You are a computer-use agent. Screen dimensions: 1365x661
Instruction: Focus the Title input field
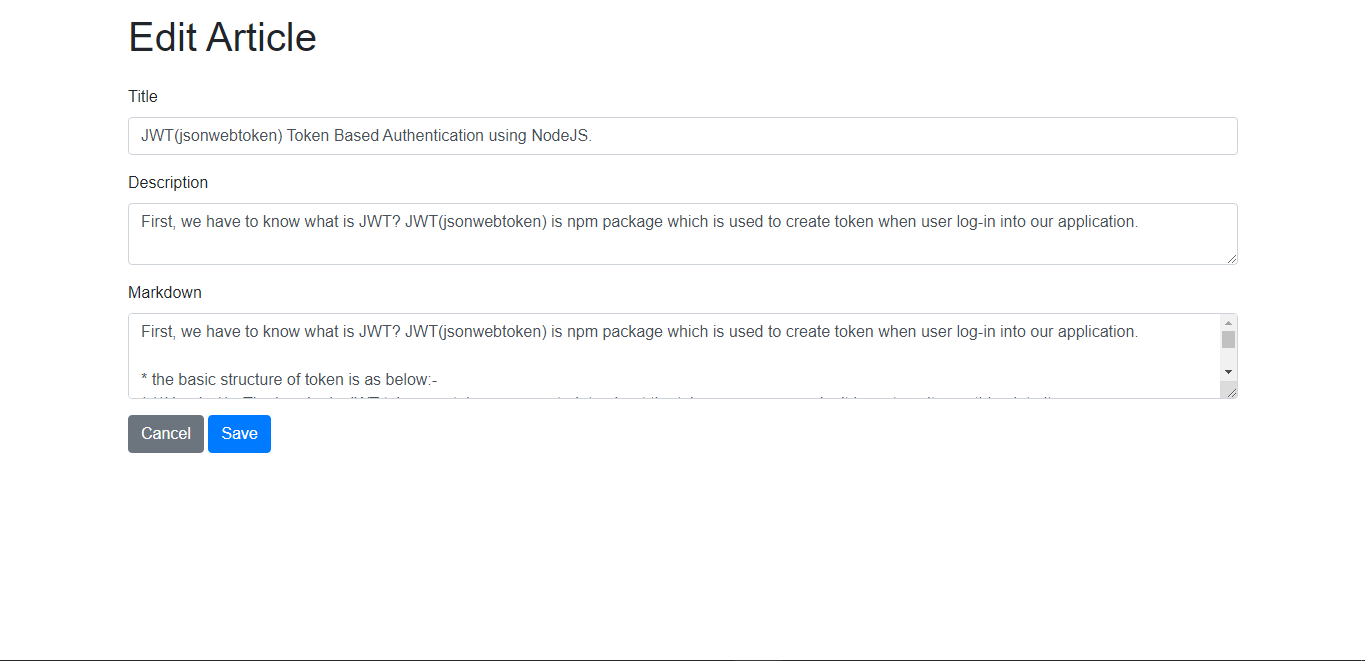683,136
